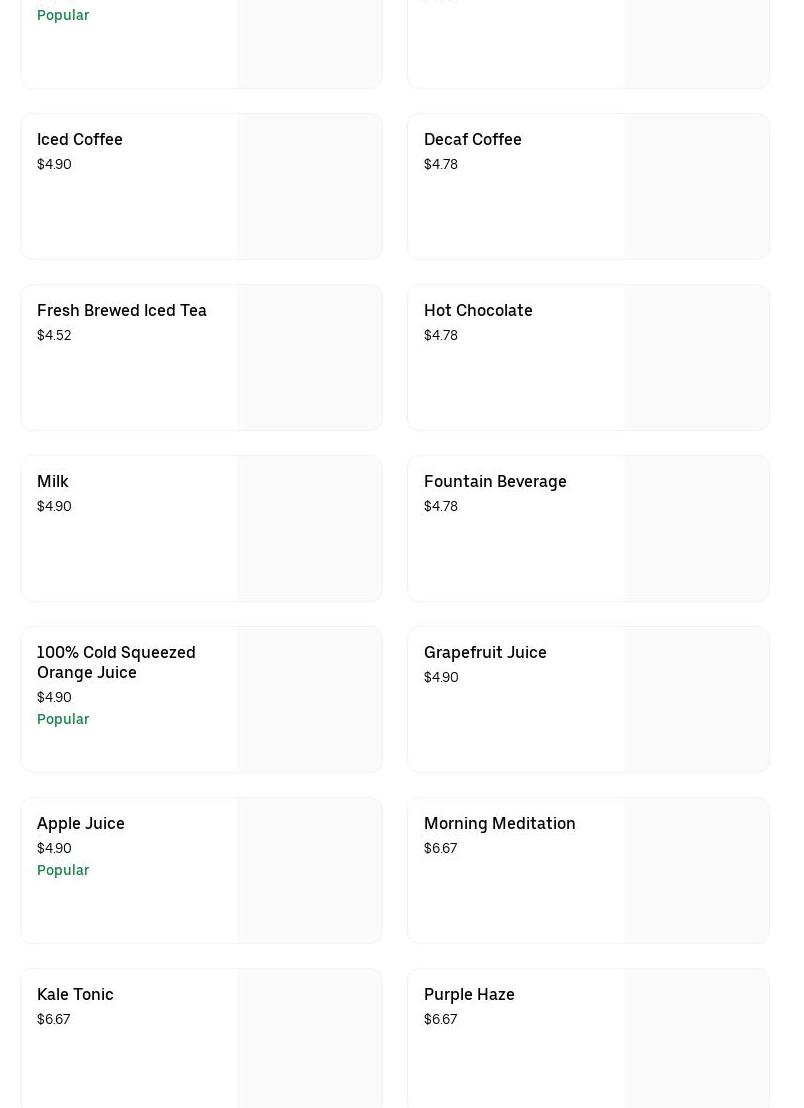Choose the Morning Meditation drink
Screen dimensions: 804x1108
(499, 824)
